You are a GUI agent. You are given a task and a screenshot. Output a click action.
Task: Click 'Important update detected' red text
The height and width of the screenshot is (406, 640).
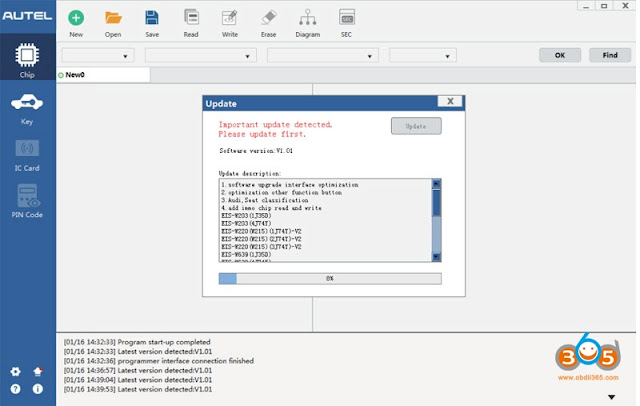275,124
